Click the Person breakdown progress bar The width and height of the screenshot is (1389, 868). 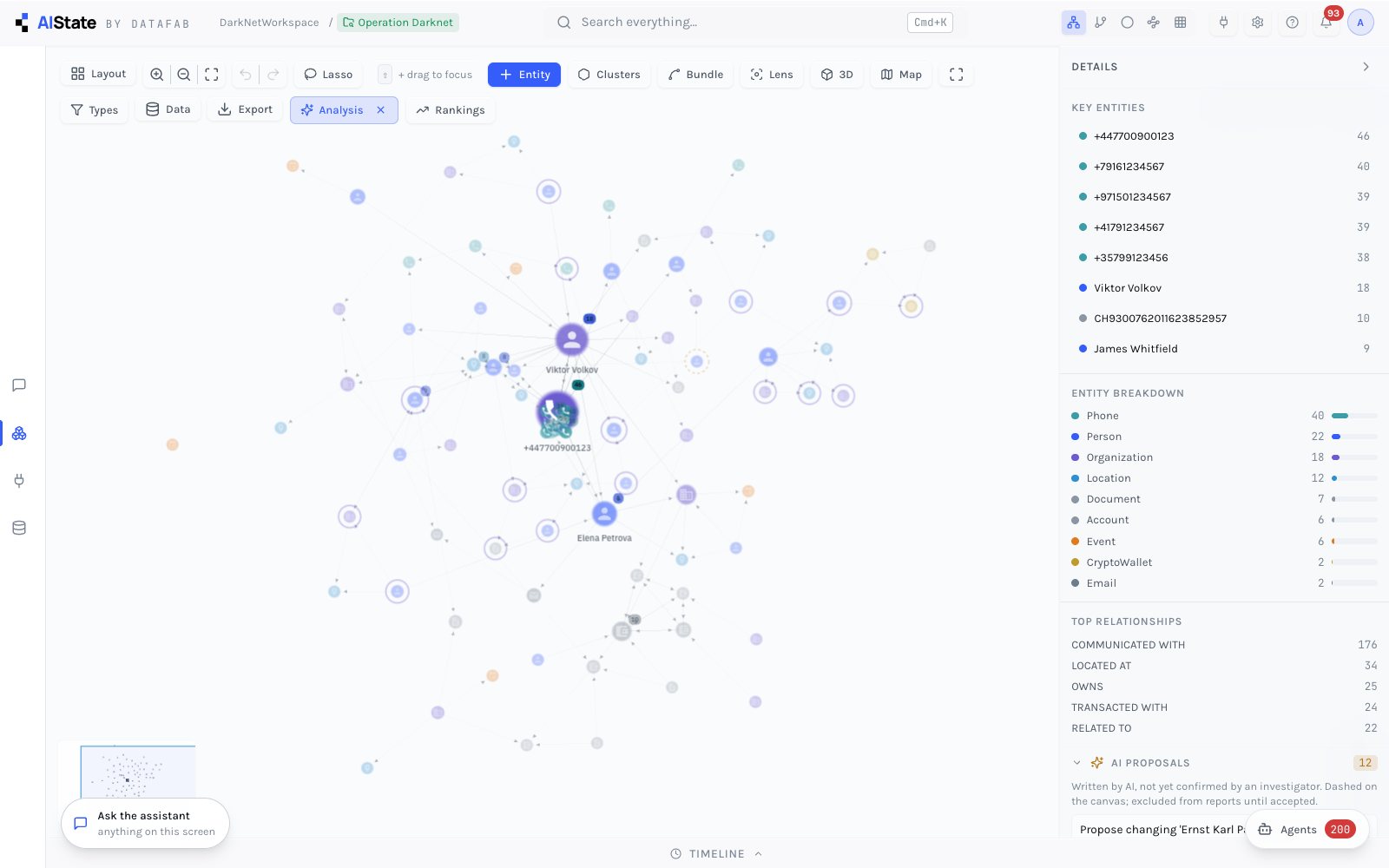1354,437
